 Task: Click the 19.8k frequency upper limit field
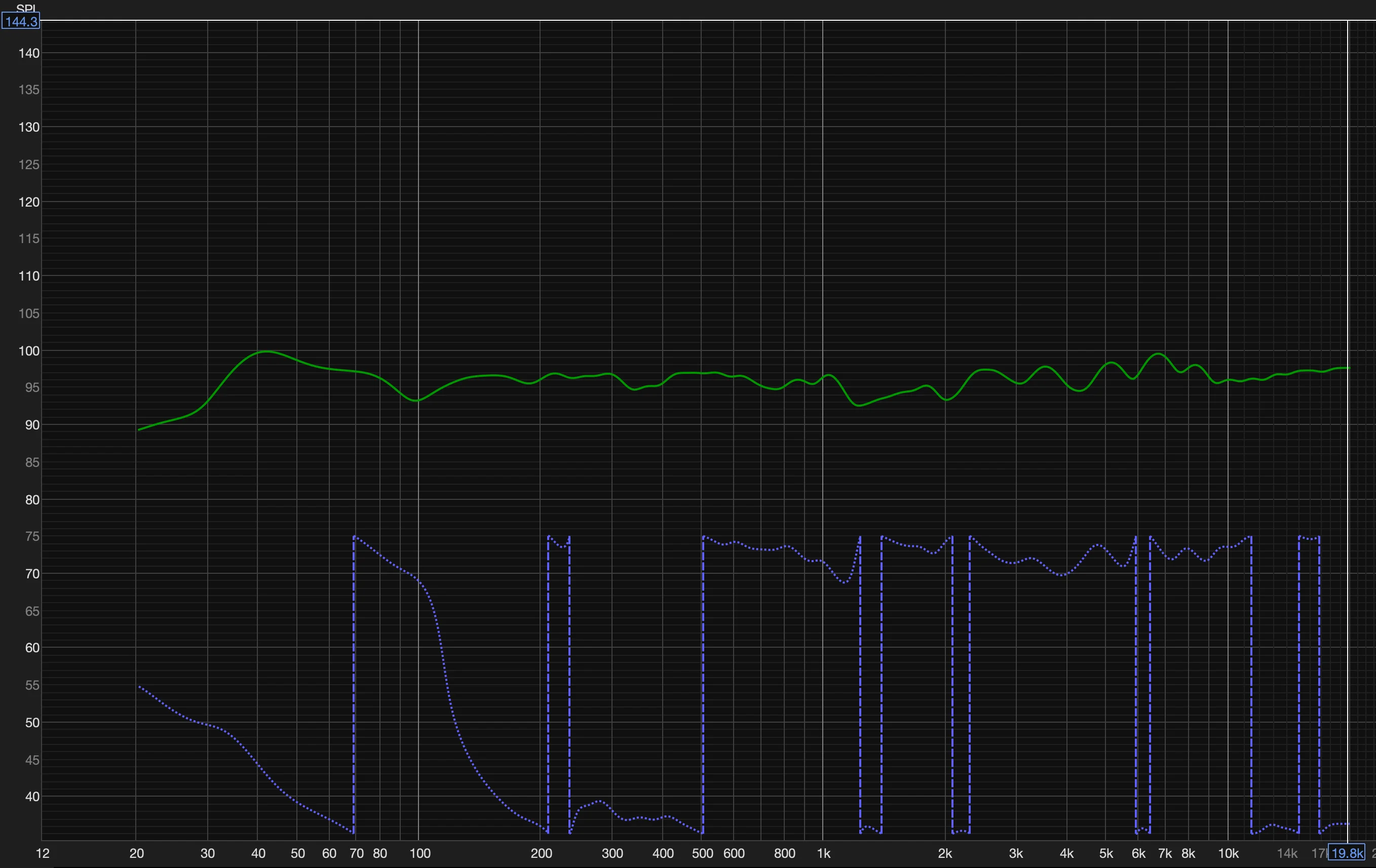[1346, 853]
